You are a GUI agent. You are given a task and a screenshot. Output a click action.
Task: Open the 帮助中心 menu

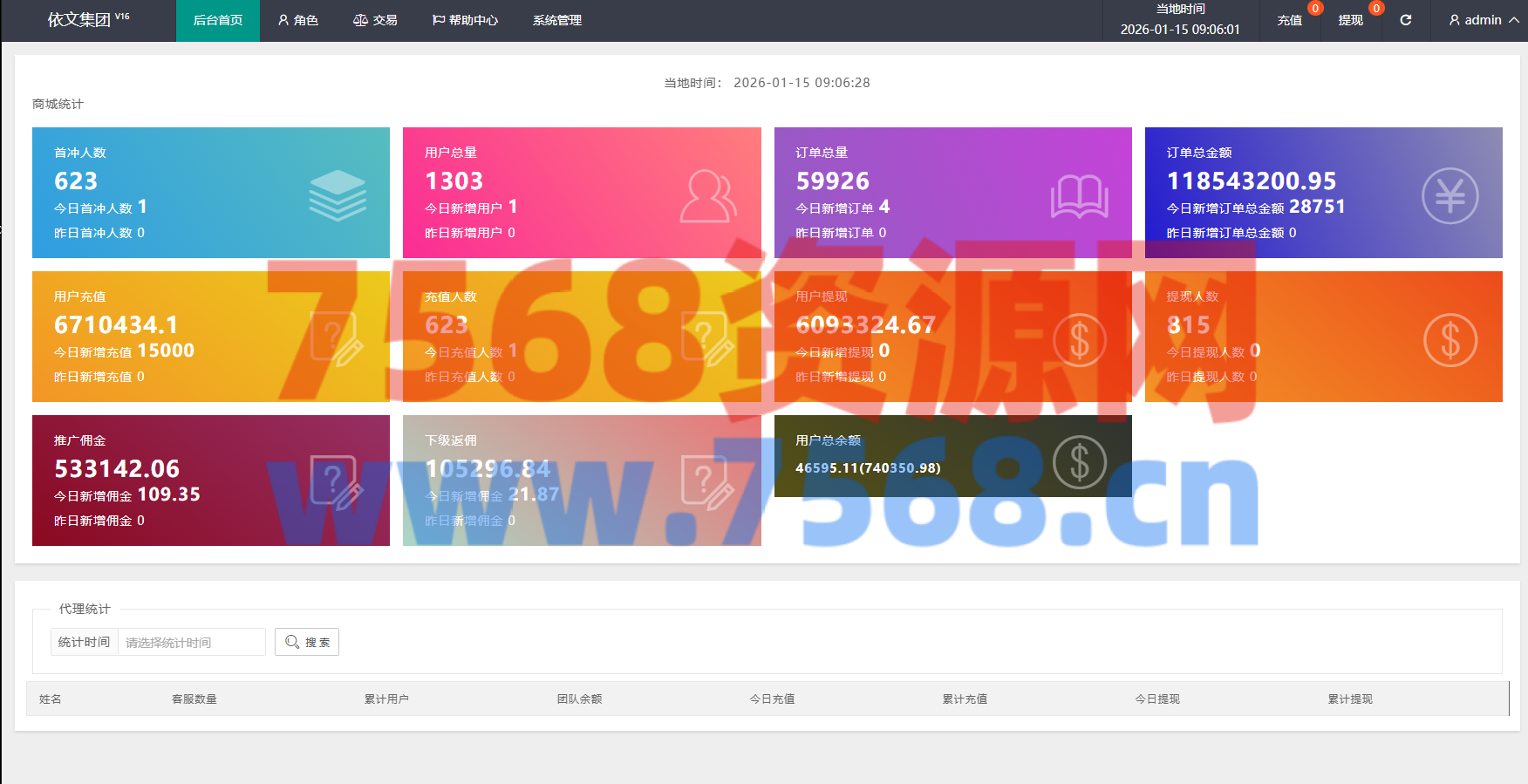pyautogui.click(x=465, y=20)
